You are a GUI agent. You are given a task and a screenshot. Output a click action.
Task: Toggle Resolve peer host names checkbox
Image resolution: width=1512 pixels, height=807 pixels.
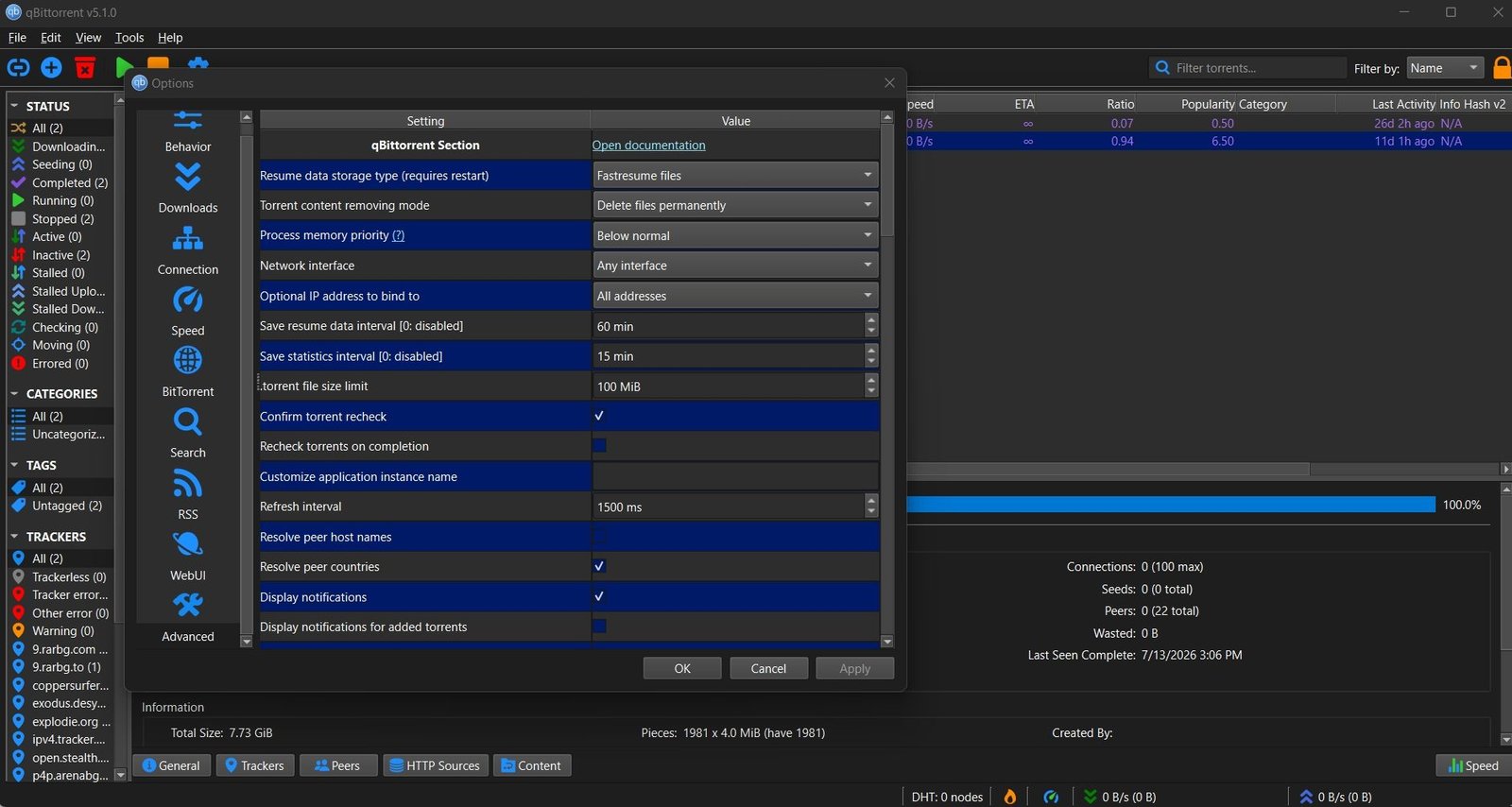tap(599, 536)
